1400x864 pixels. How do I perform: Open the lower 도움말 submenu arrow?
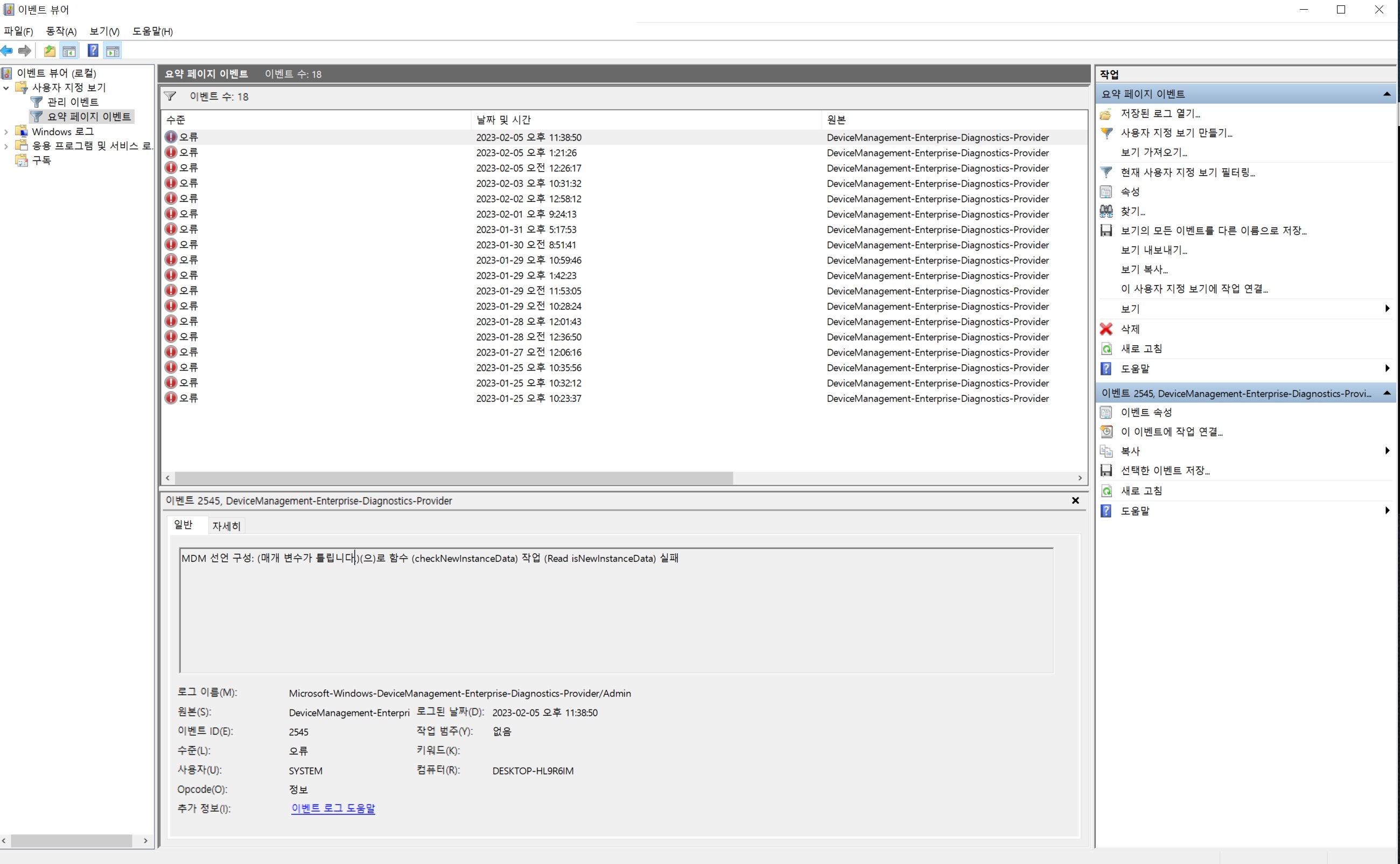click(1388, 511)
